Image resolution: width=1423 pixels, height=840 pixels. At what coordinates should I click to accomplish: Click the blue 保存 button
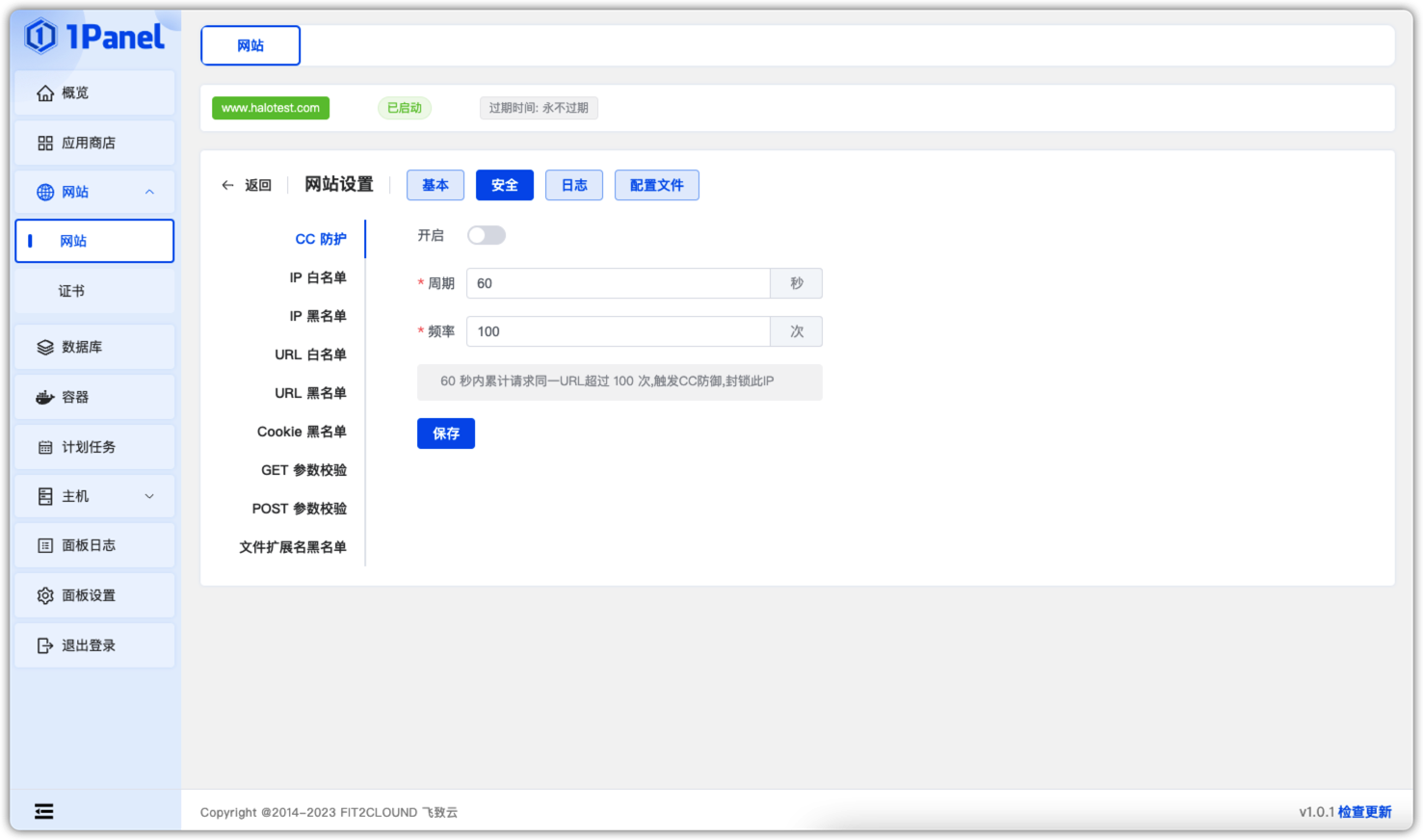coord(446,433)
